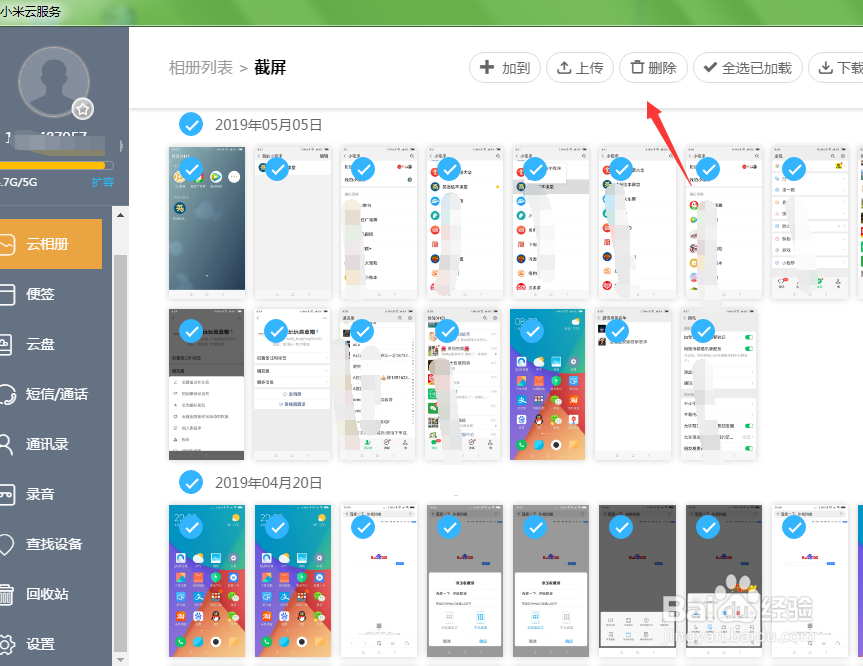863x666 pixels.
Task: Click the sidebar scrollbar down arrow
Action: [121, 658]
